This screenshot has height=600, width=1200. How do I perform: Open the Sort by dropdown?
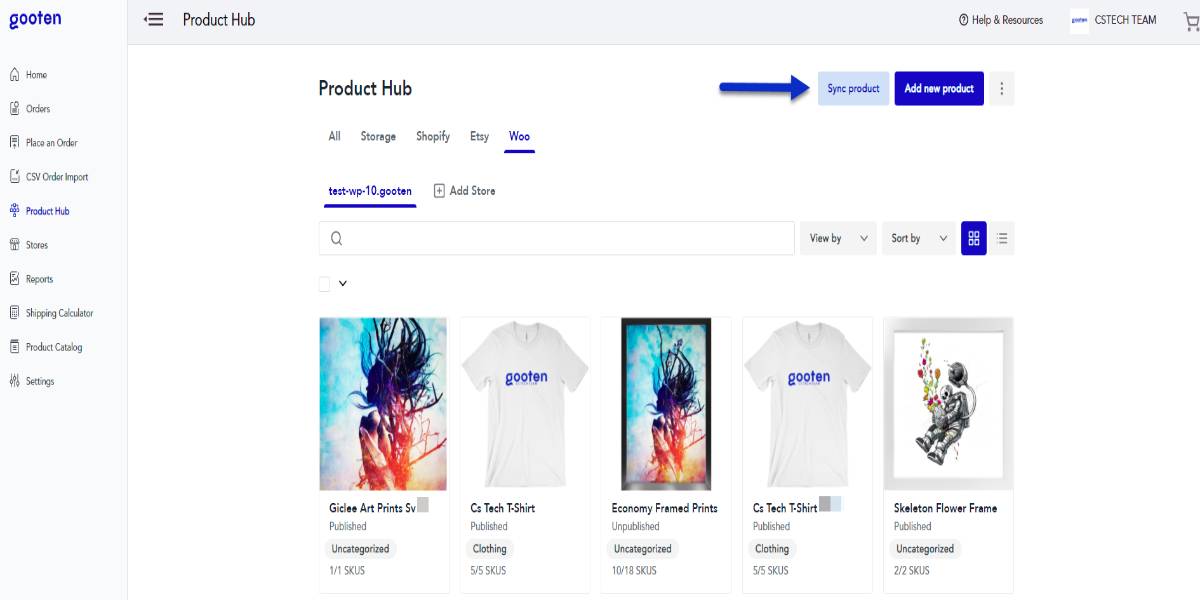click(x=919, y=238)
